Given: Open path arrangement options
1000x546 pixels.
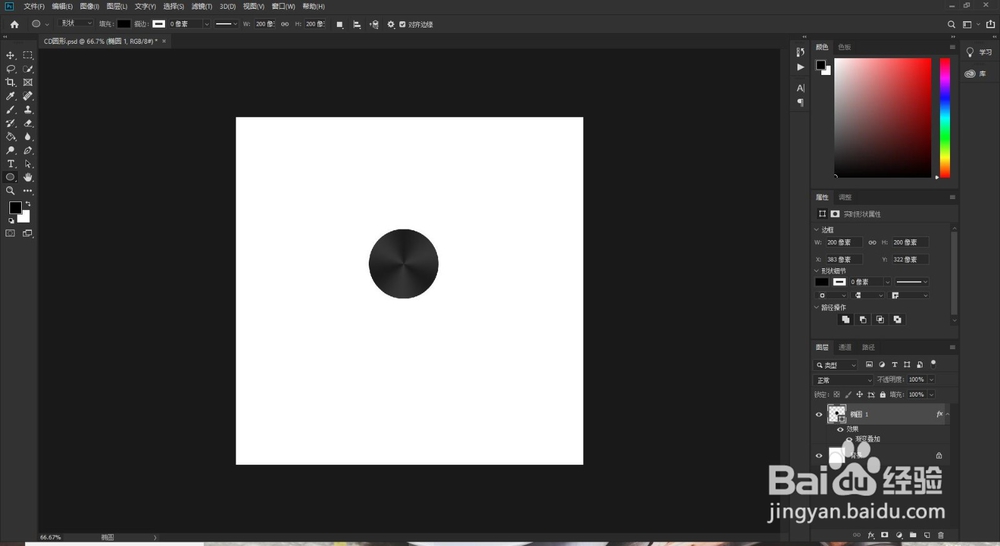Looking at the screenshot, I should point(374,24).
